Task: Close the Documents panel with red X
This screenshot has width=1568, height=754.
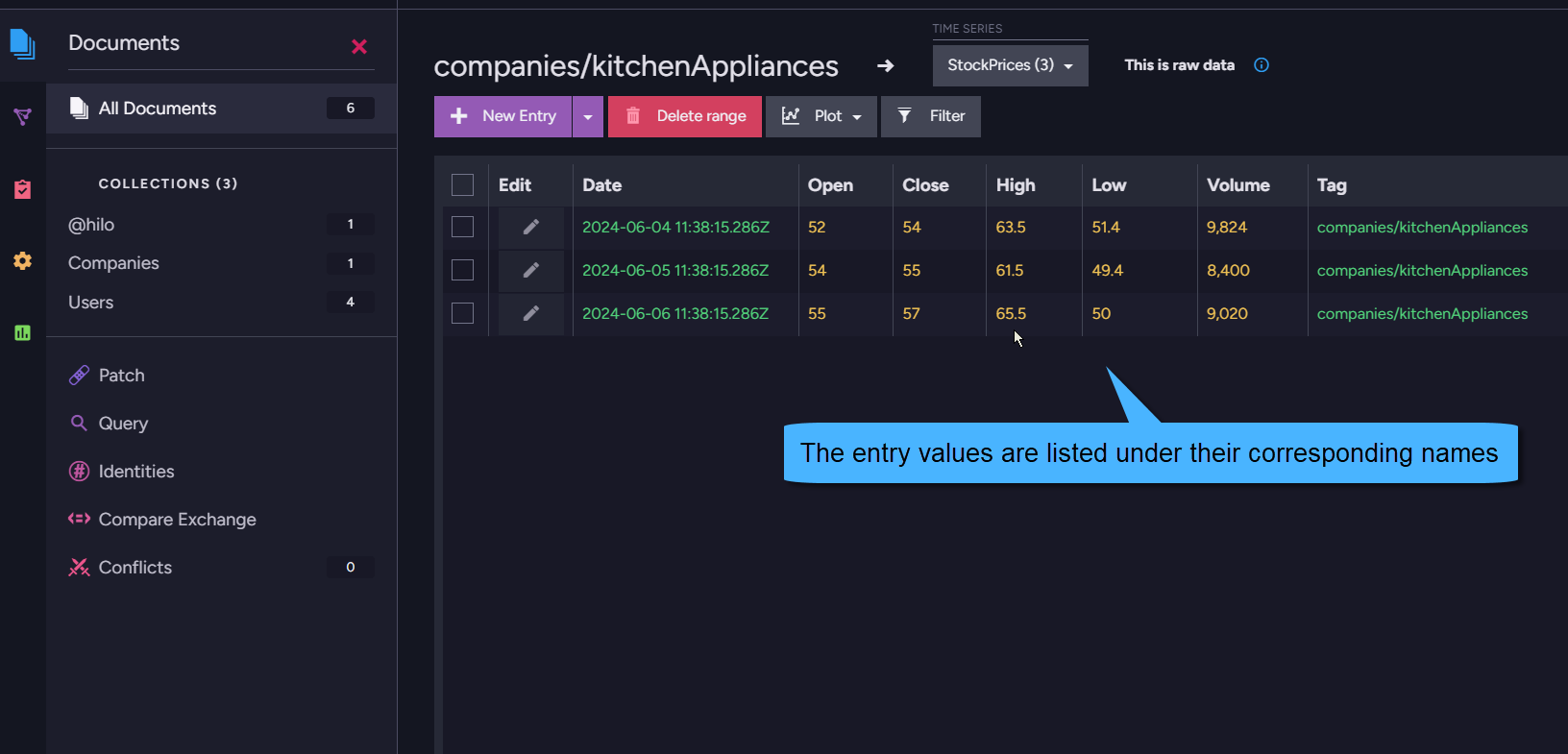Action: (359, 46)
